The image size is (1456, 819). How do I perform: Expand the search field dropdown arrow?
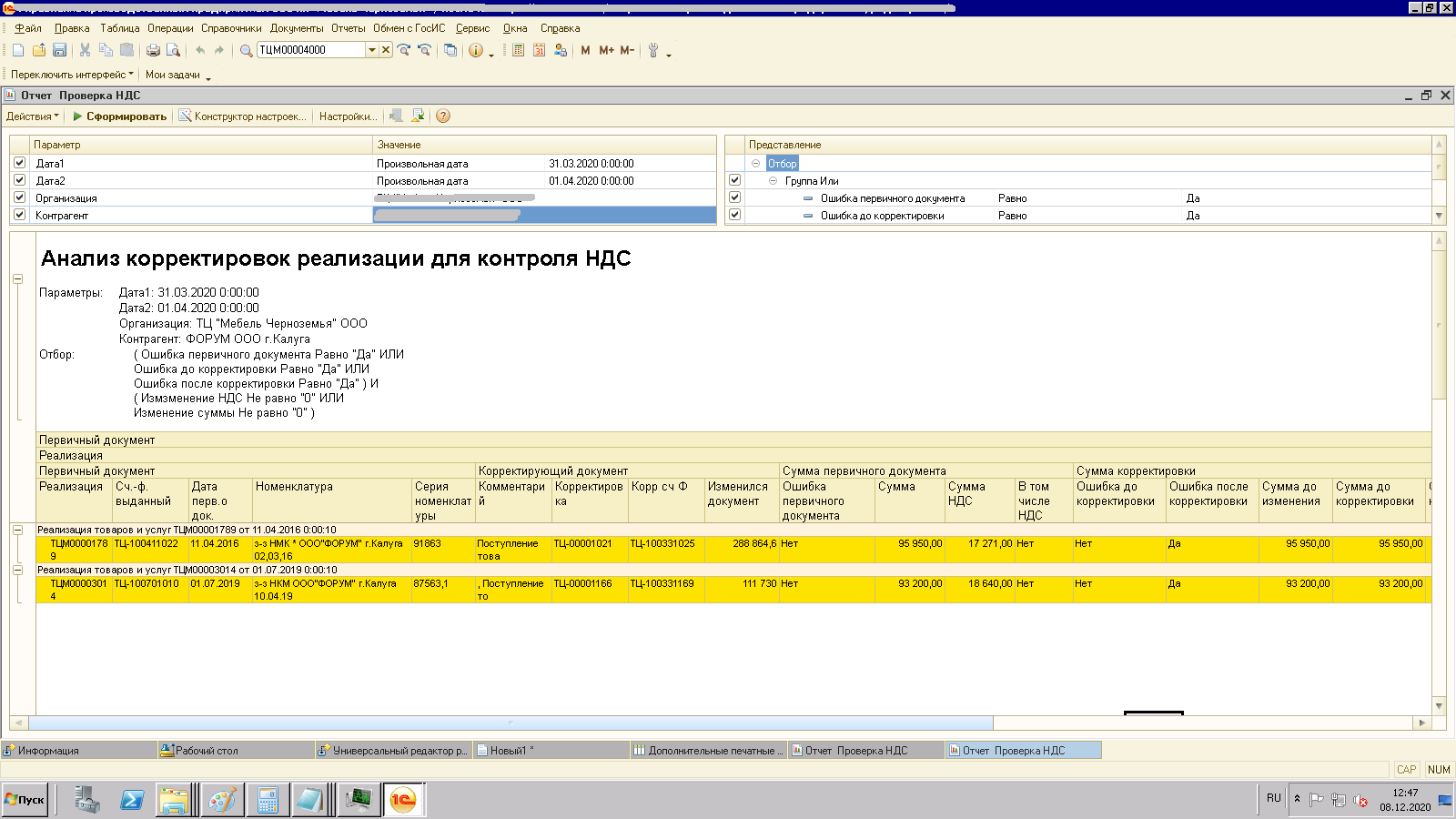(x=371, y=50)
